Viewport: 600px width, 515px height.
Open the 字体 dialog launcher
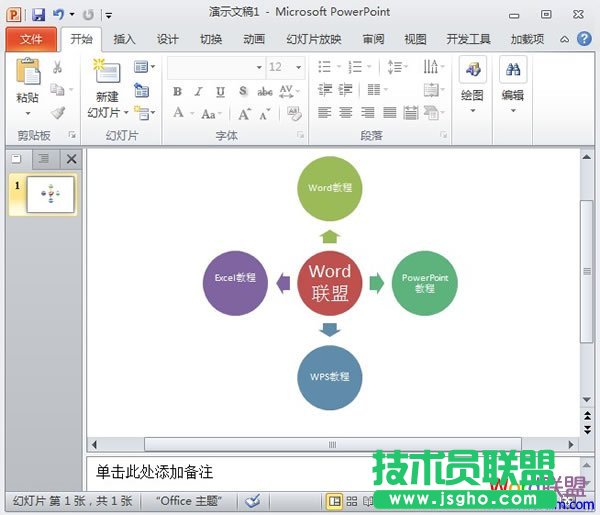click(x=300, y=135)
